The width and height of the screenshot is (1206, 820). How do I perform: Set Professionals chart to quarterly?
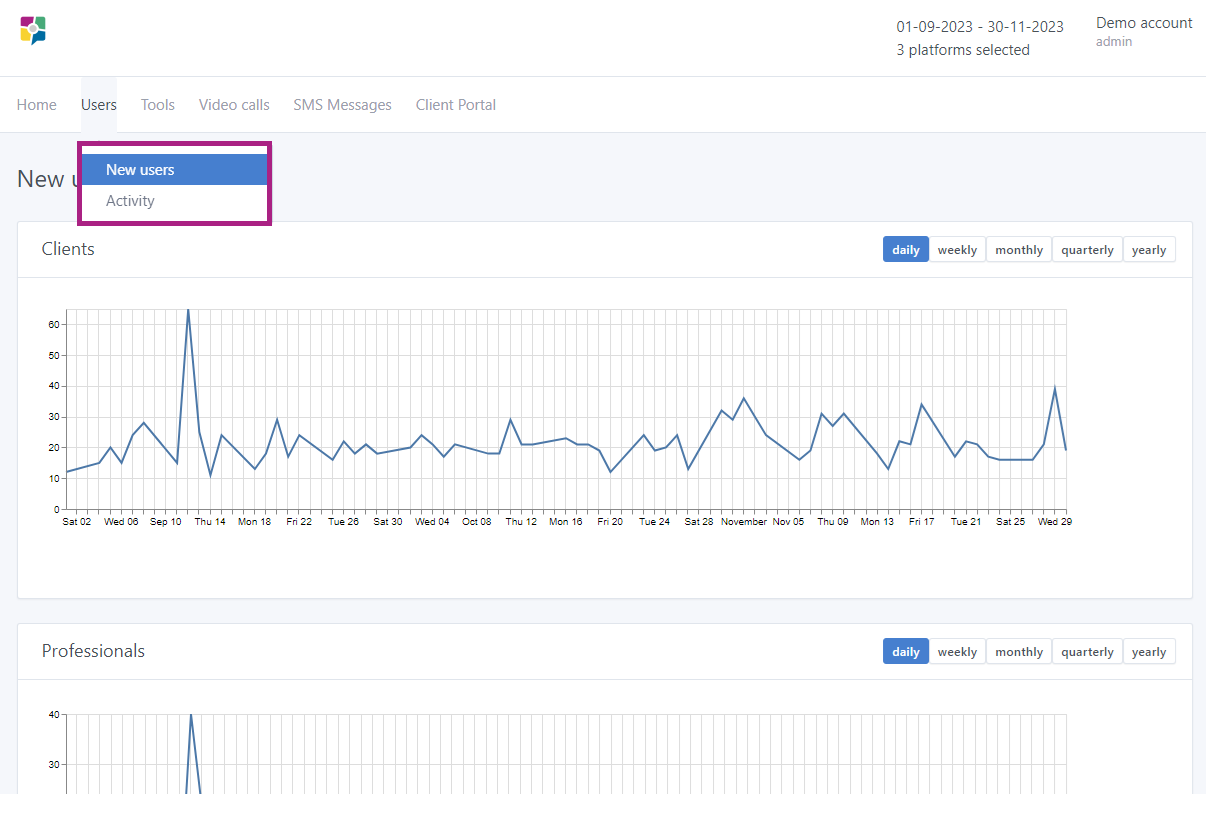click(1087, 652)
